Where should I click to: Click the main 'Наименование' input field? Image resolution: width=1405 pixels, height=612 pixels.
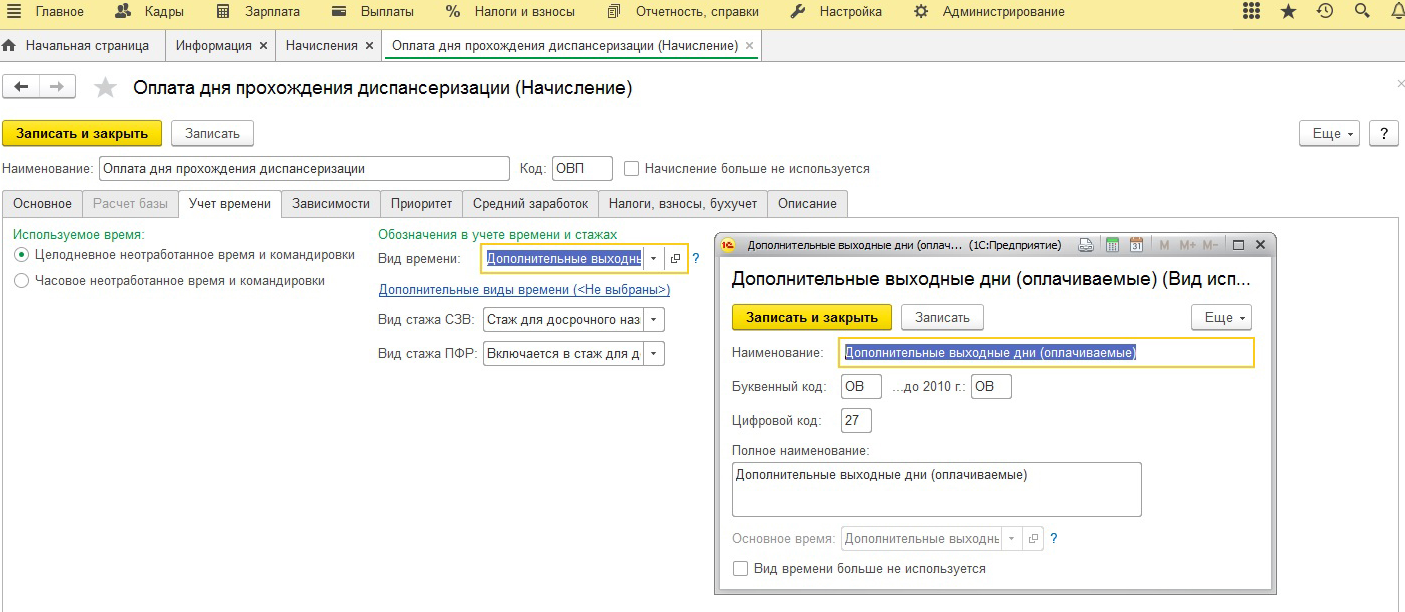click(305, 169)
